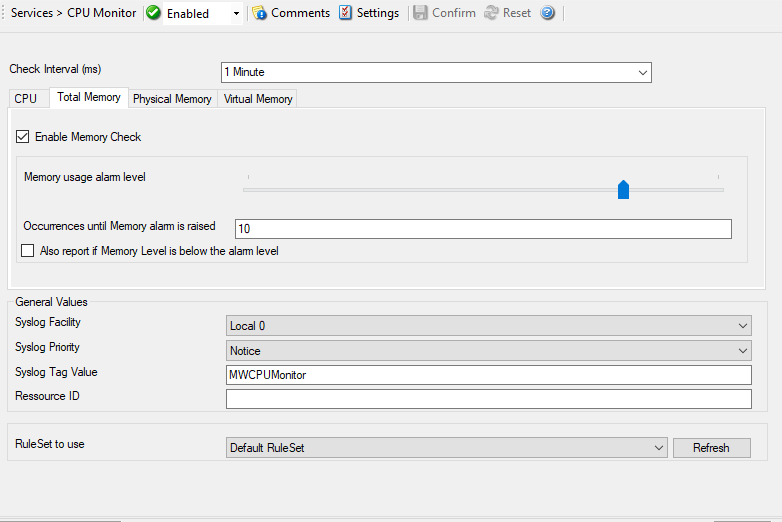Open the Virtual Memory tab
This screenshot has height=522, width=782.
(x=258, y=99)
